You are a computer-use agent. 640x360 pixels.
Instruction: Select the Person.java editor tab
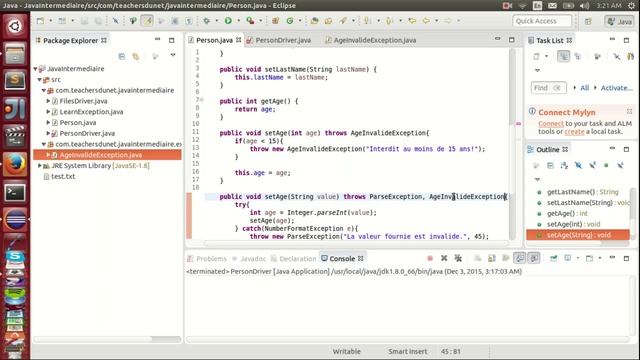click(214, 40)
